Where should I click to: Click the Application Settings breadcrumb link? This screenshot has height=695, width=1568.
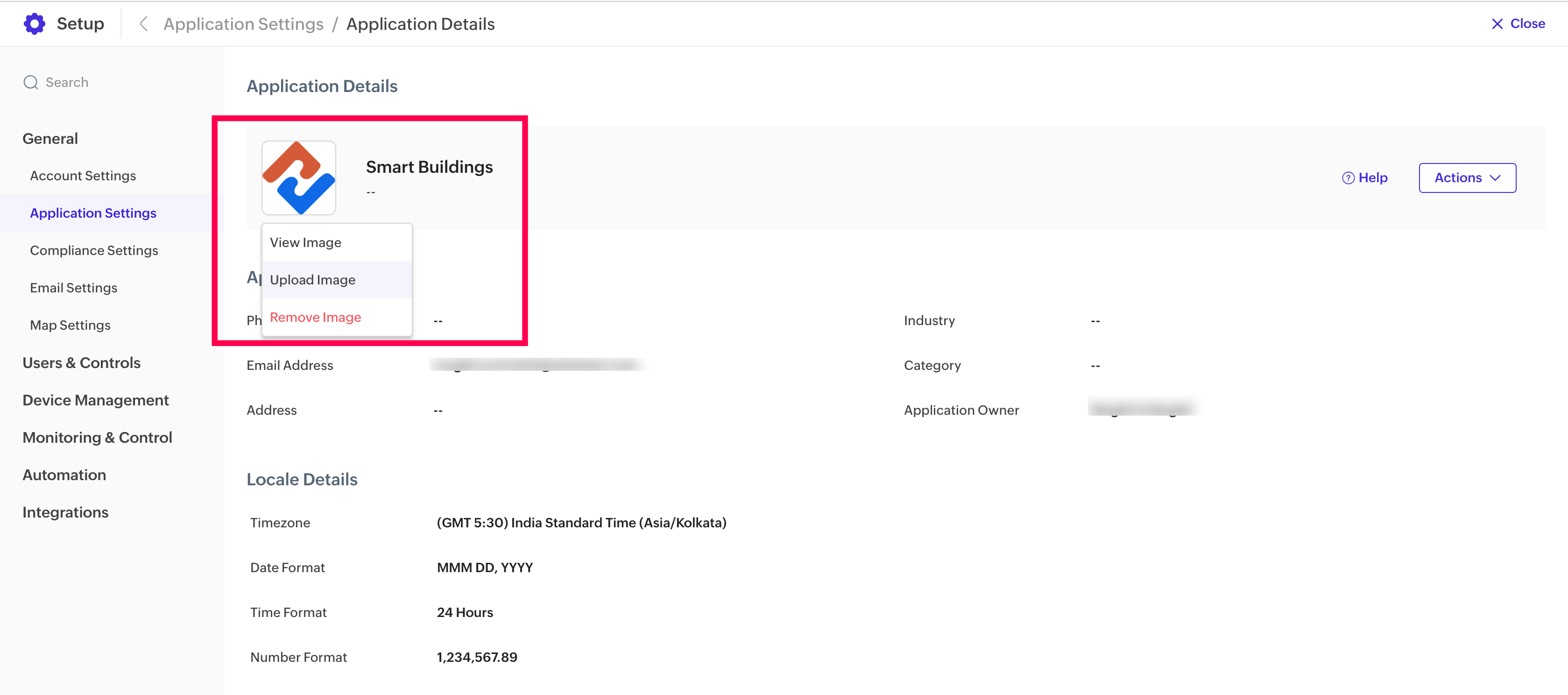243,24
